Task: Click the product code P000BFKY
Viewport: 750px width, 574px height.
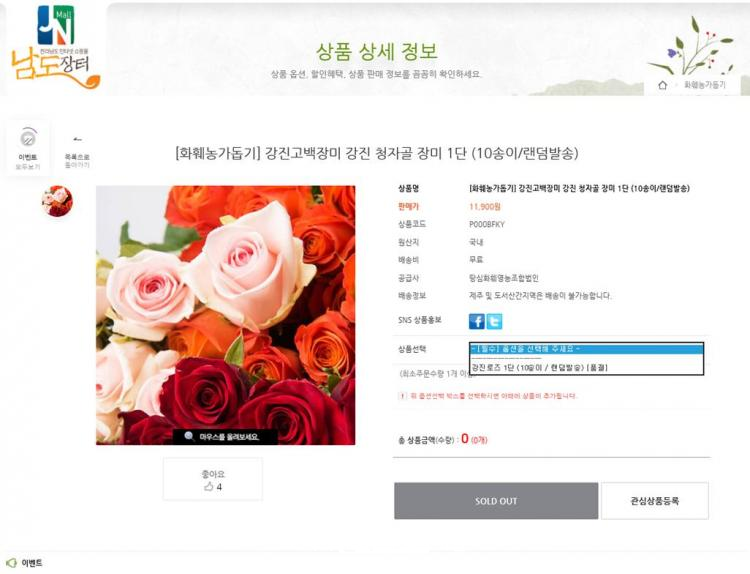Action: [x=487, y=224]
